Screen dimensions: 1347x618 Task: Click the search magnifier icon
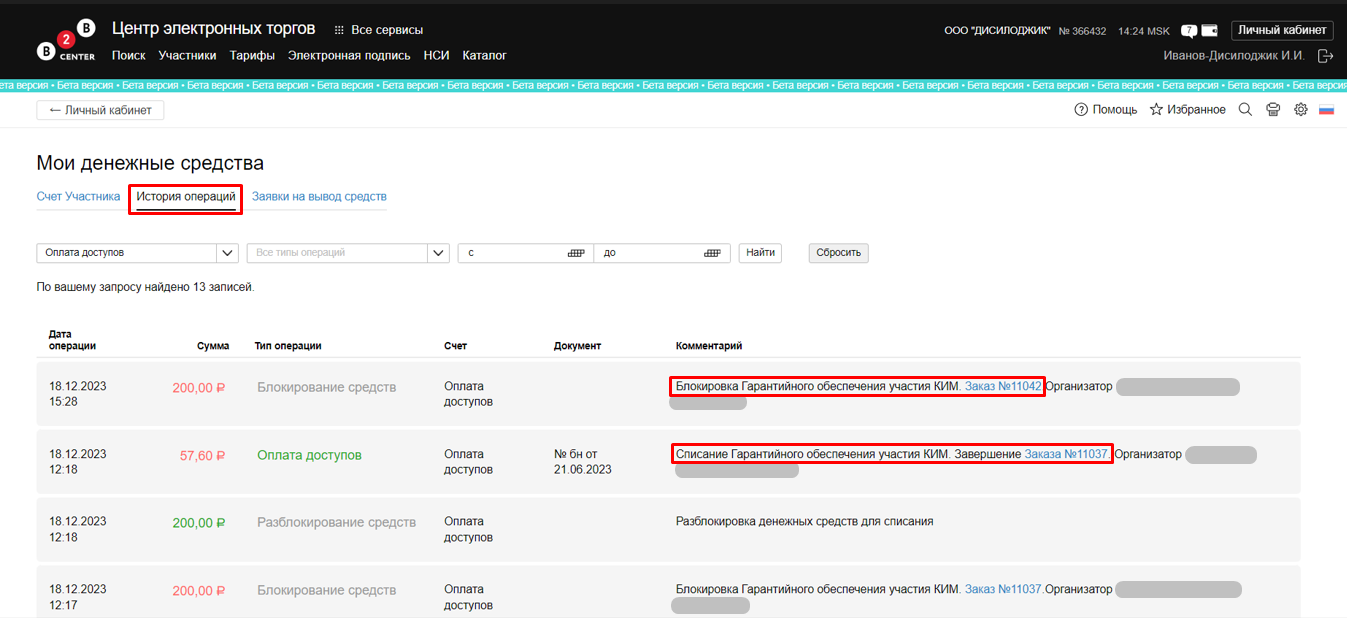click(1245, 110)
